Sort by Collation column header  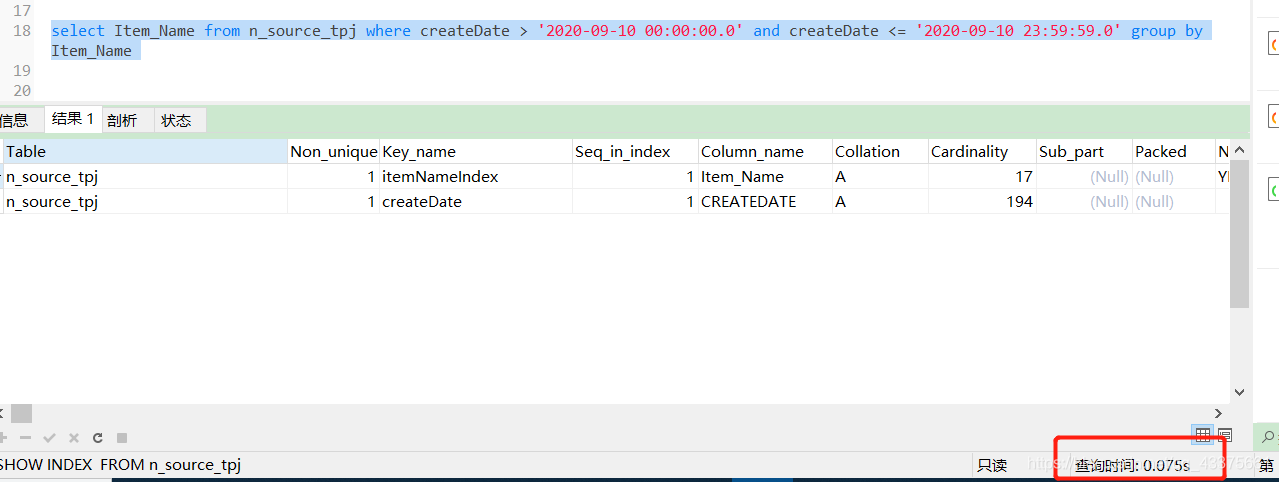coord(880,151)
